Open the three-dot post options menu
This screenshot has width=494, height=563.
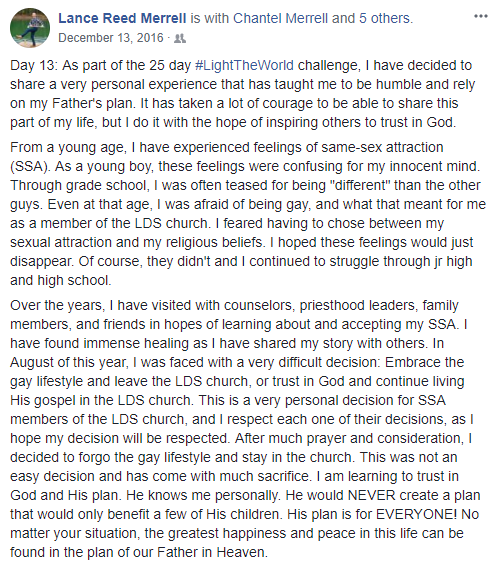(x=481, y=16)
